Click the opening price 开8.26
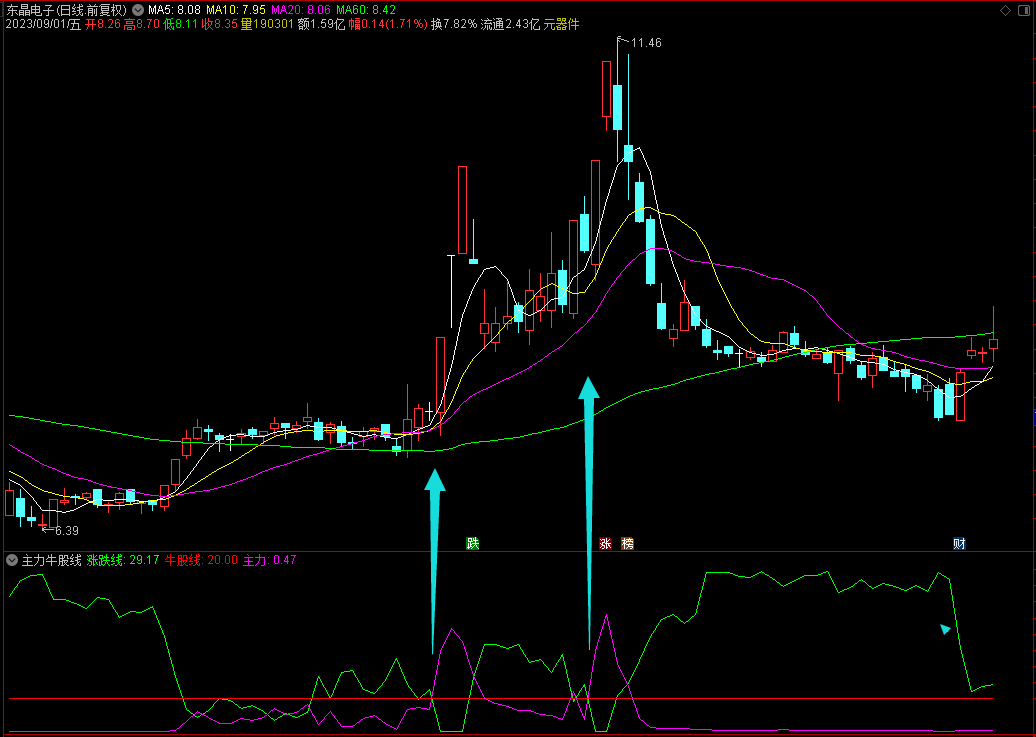Image resolution: width=1036 pixels, height=737 pixels. tap(103, 24)
